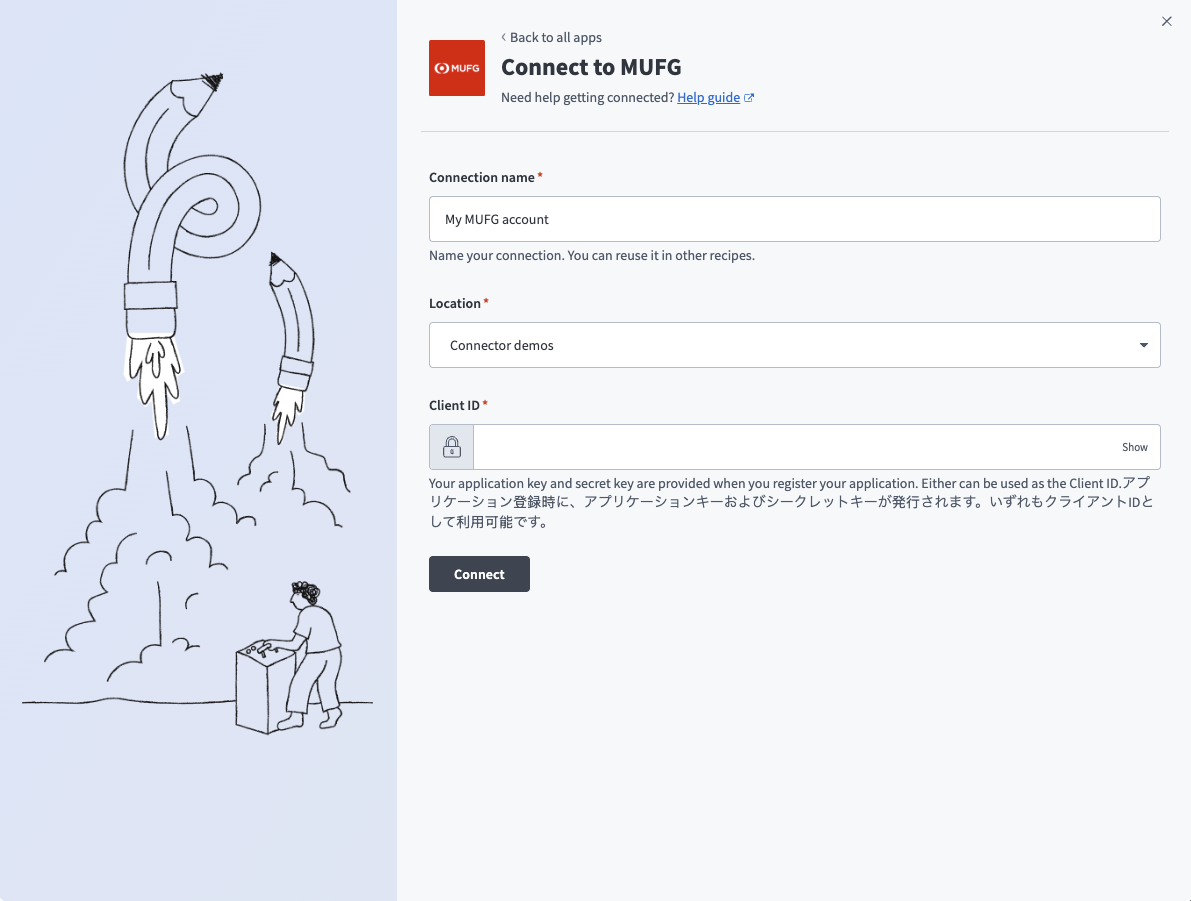Open the Help guide link
This screenshot has height=901, width=1191.
coord(708,98)
